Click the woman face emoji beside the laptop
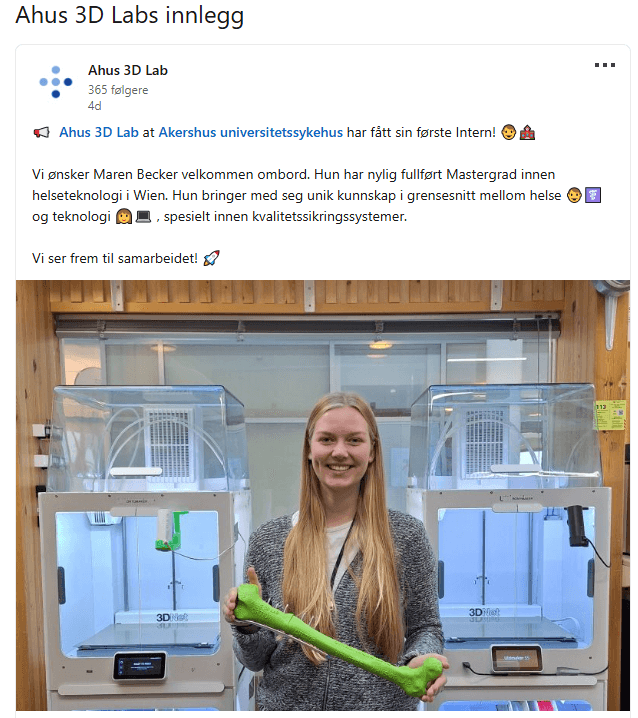 click(x=124, y=216)
